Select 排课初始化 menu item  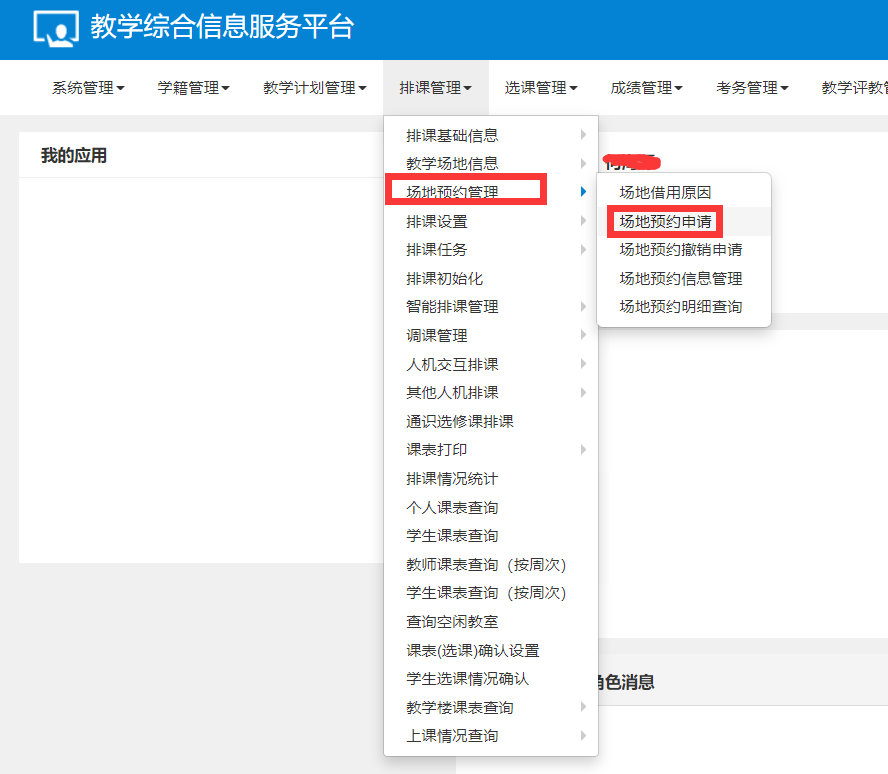pyautogui.click(x=444, y=278)
